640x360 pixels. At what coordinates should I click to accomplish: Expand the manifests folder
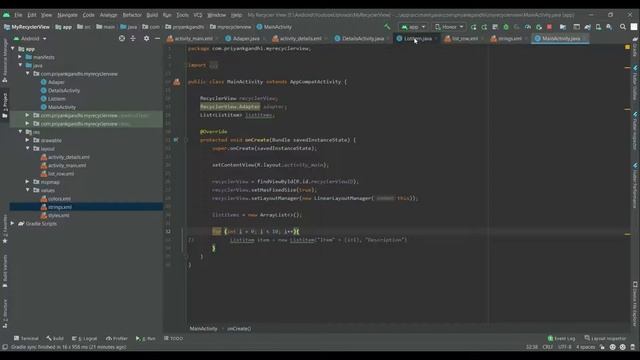click(20, 57)
